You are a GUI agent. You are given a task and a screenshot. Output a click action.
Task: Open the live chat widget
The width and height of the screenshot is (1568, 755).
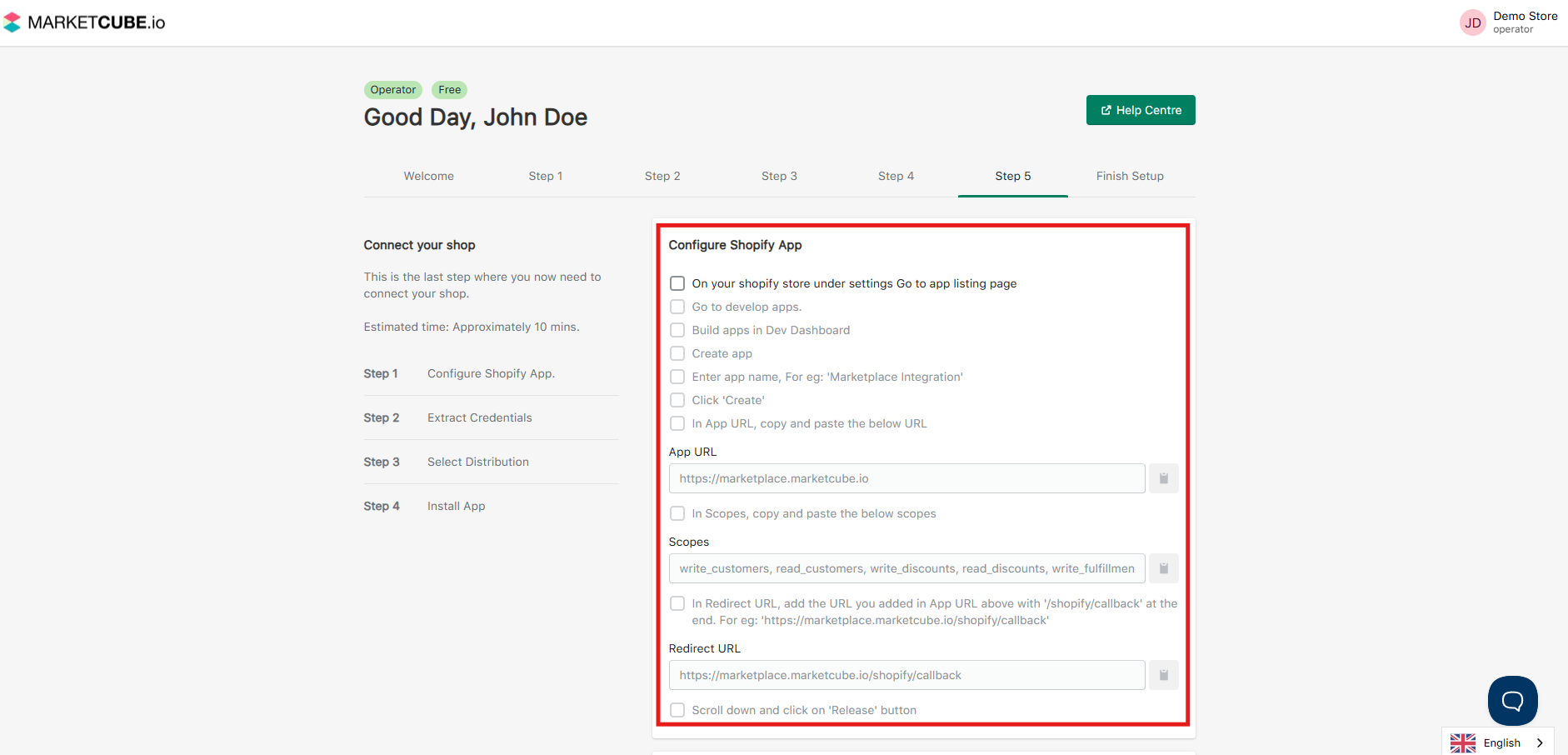[1512, 701]
